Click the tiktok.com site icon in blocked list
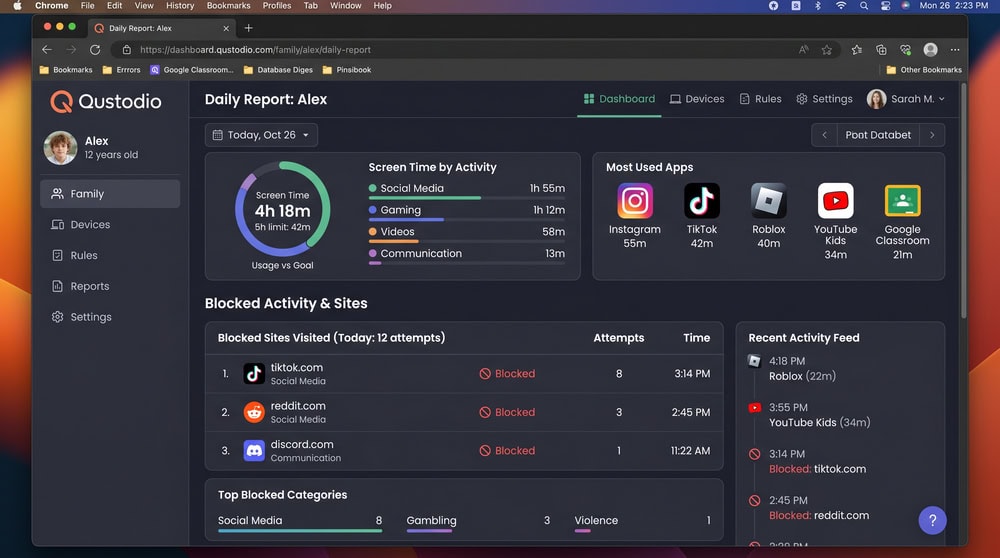Screen dimensions: 1000x558 coord(254,374)
